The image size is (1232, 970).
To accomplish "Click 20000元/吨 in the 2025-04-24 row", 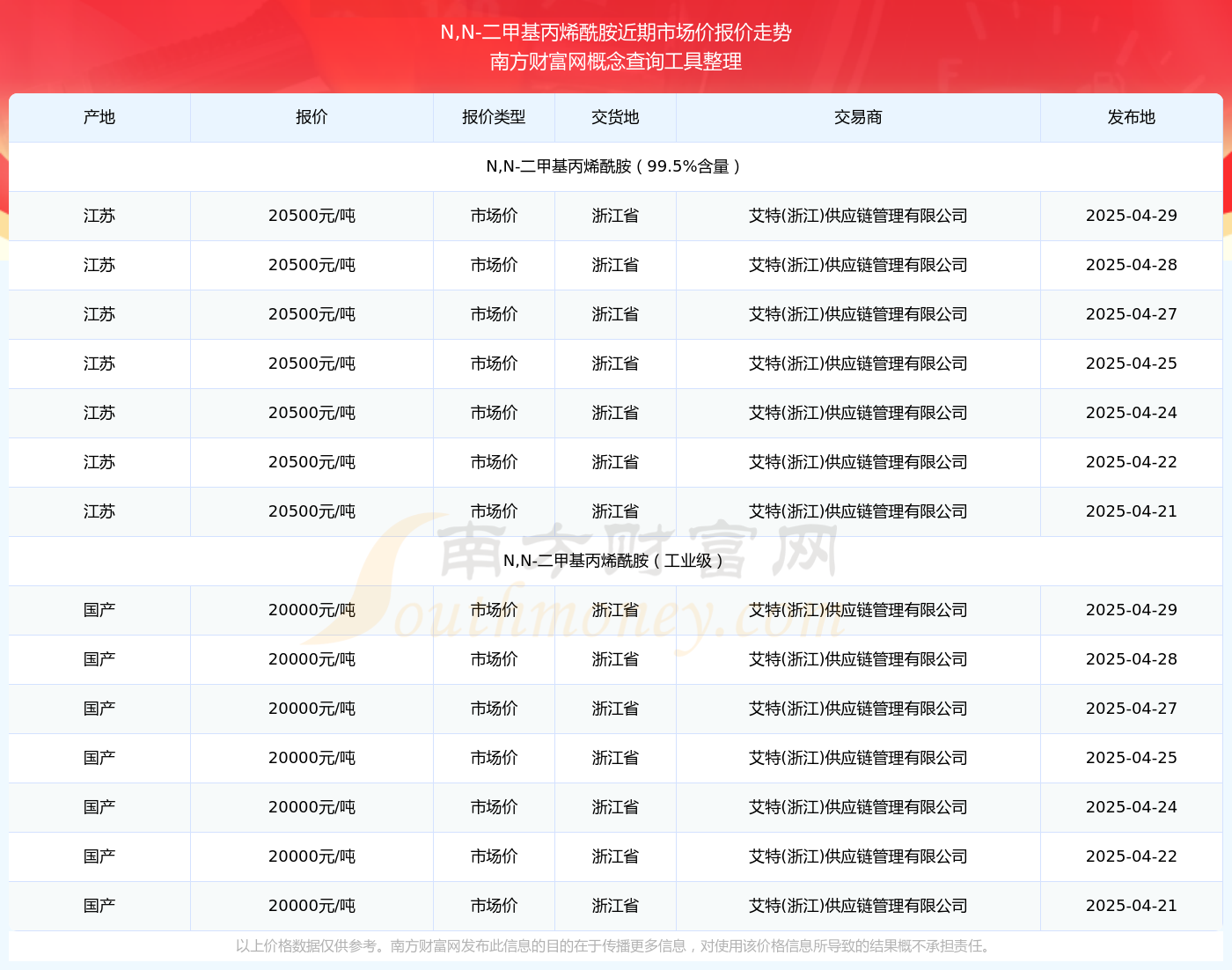I will coord(312,807).
